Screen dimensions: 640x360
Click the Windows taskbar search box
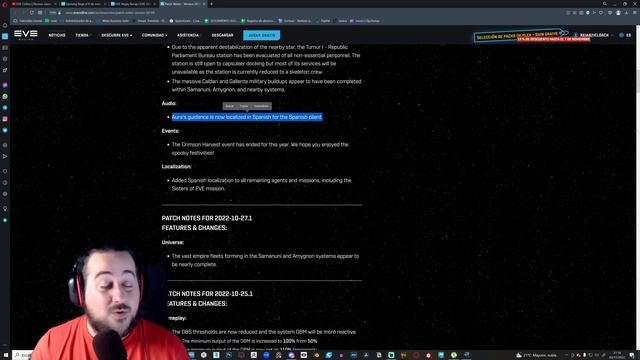point(23,356)
